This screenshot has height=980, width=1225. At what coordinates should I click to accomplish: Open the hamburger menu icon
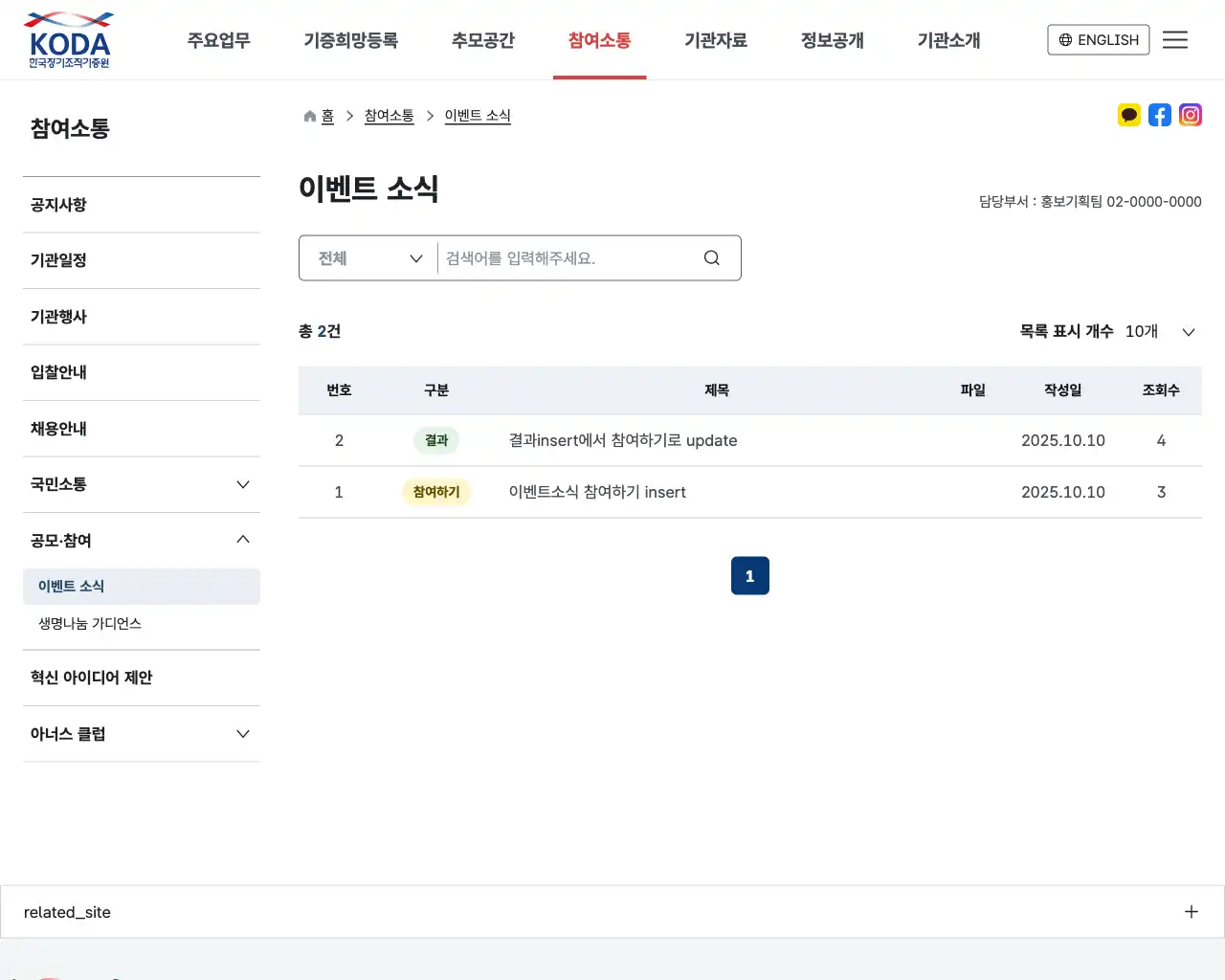[x=1175, y=39]
